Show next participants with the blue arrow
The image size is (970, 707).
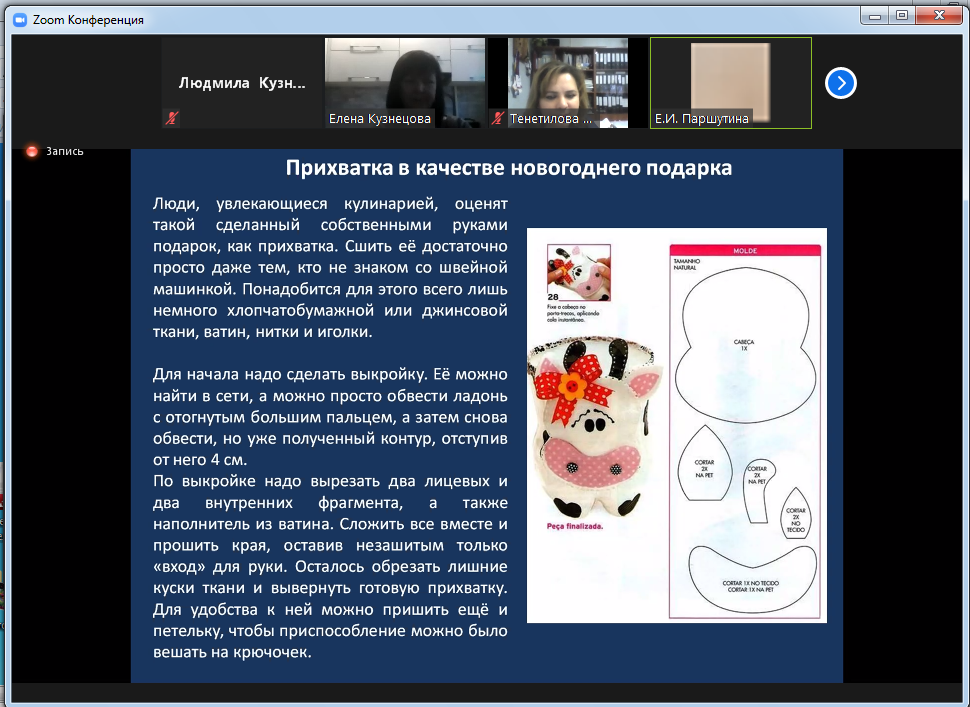click(840, 83)
